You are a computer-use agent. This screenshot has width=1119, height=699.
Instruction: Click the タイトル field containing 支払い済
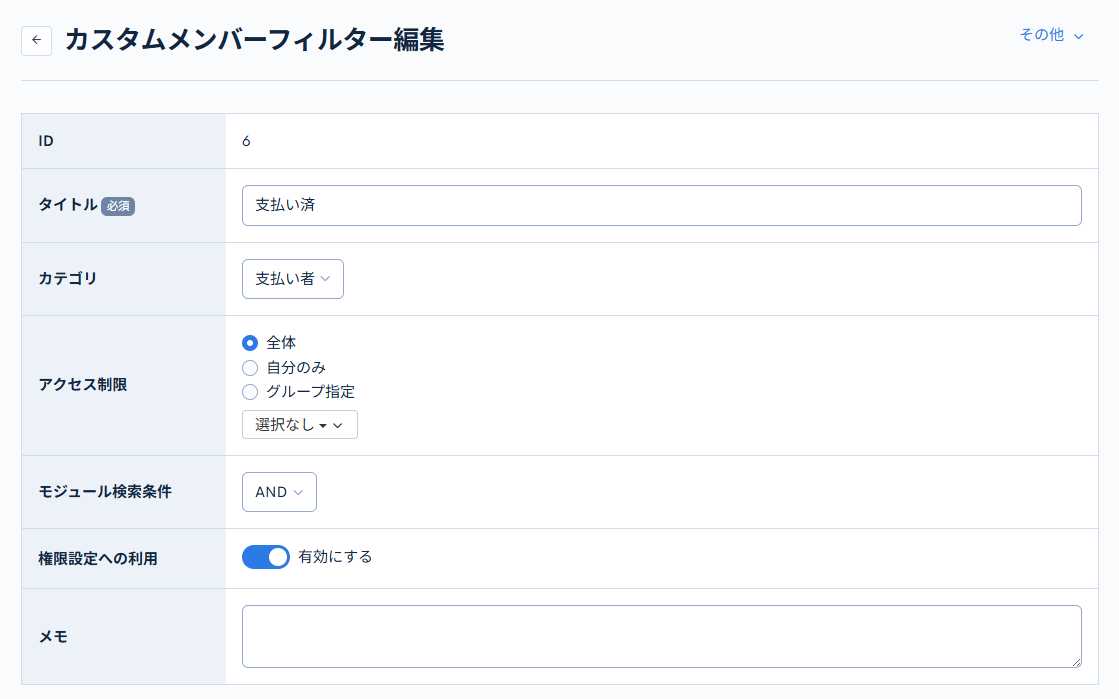[x=661, y=205]
